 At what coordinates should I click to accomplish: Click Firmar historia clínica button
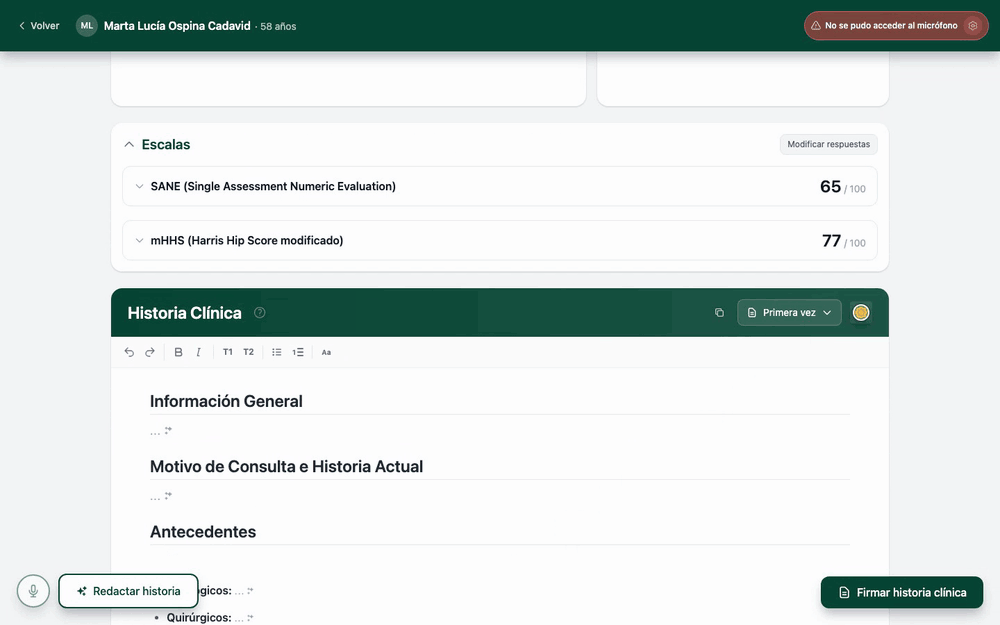coord(902,592)
